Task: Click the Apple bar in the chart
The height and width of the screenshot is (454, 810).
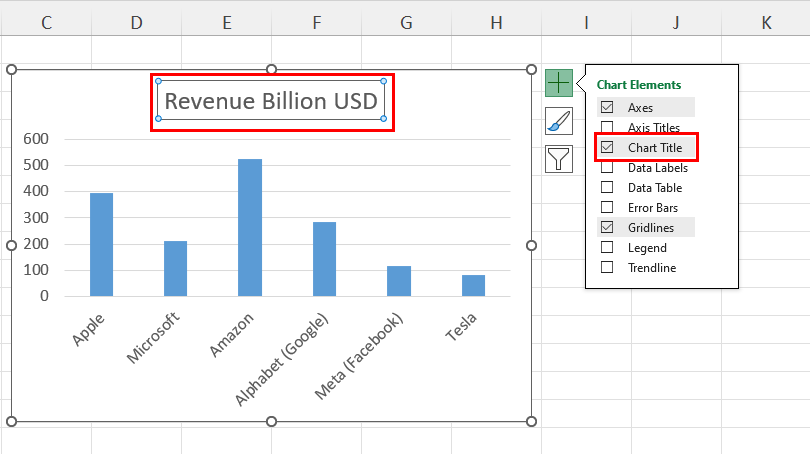Action: tap(101, 244)
